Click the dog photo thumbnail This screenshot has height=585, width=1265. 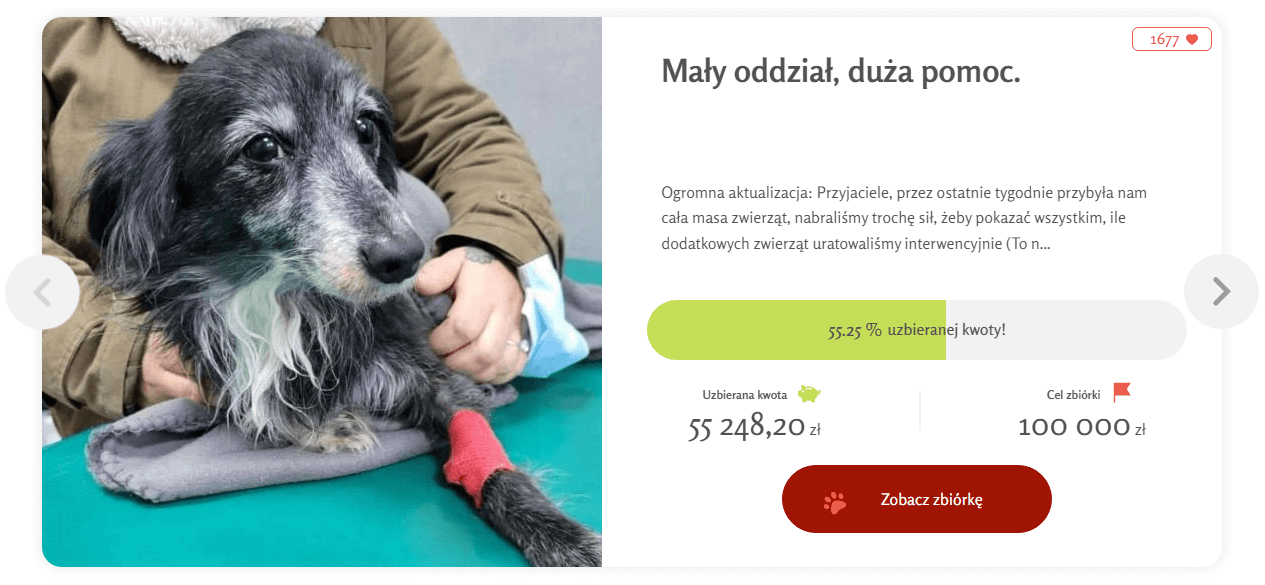point(322,292)
